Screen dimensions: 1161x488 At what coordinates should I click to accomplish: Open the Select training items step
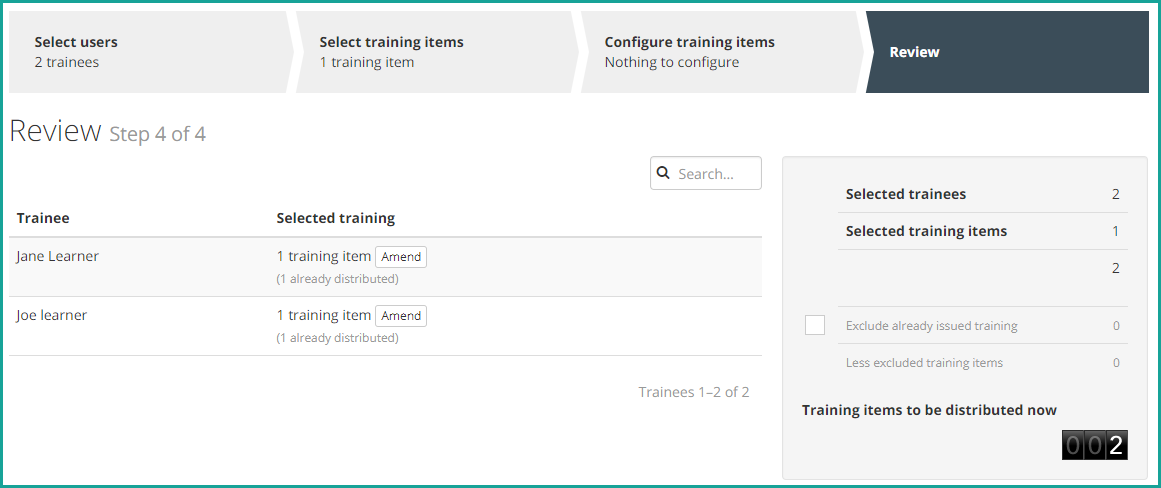tap(437, 52)
